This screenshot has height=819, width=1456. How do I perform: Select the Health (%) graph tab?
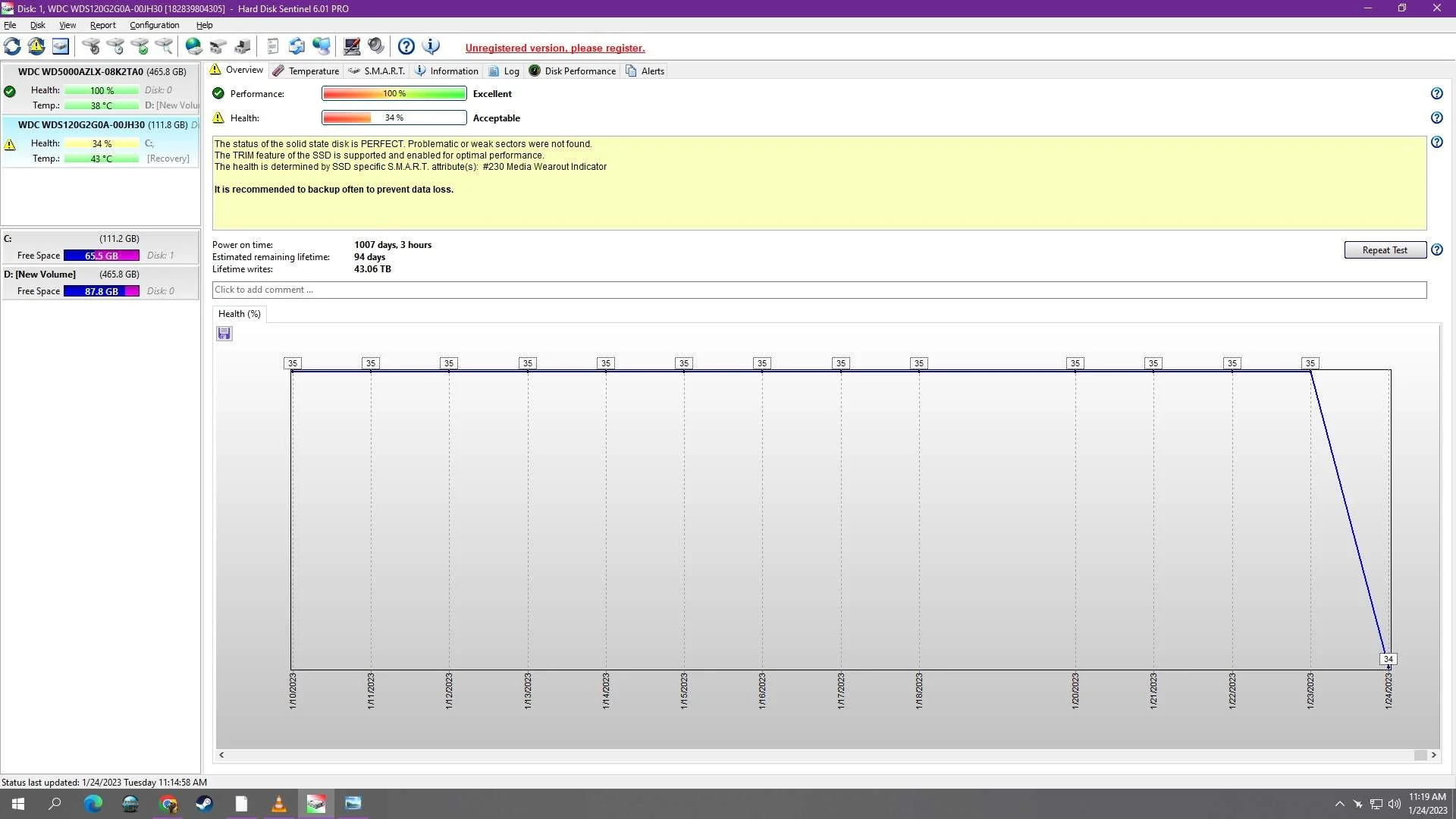(239, 314)
